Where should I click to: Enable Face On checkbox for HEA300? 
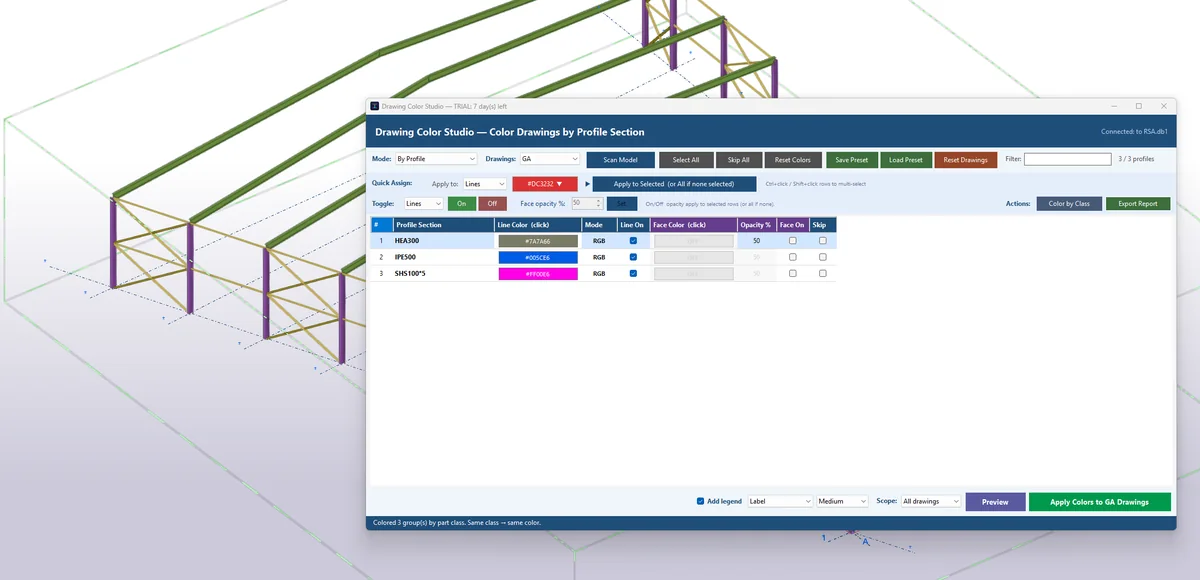pyautogui.click(x=792, y=241)
